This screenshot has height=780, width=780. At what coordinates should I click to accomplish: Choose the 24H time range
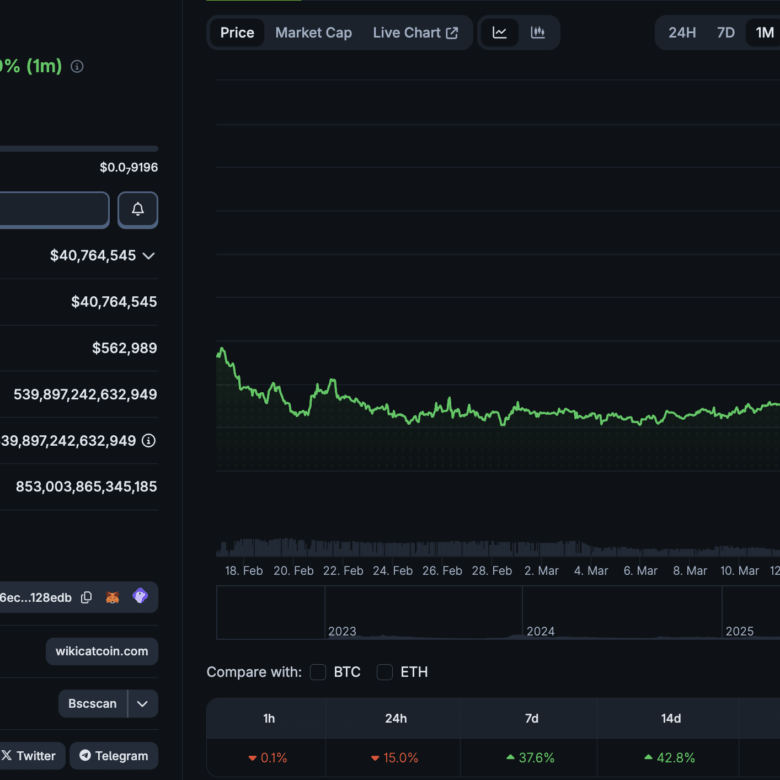pos(682,33)
